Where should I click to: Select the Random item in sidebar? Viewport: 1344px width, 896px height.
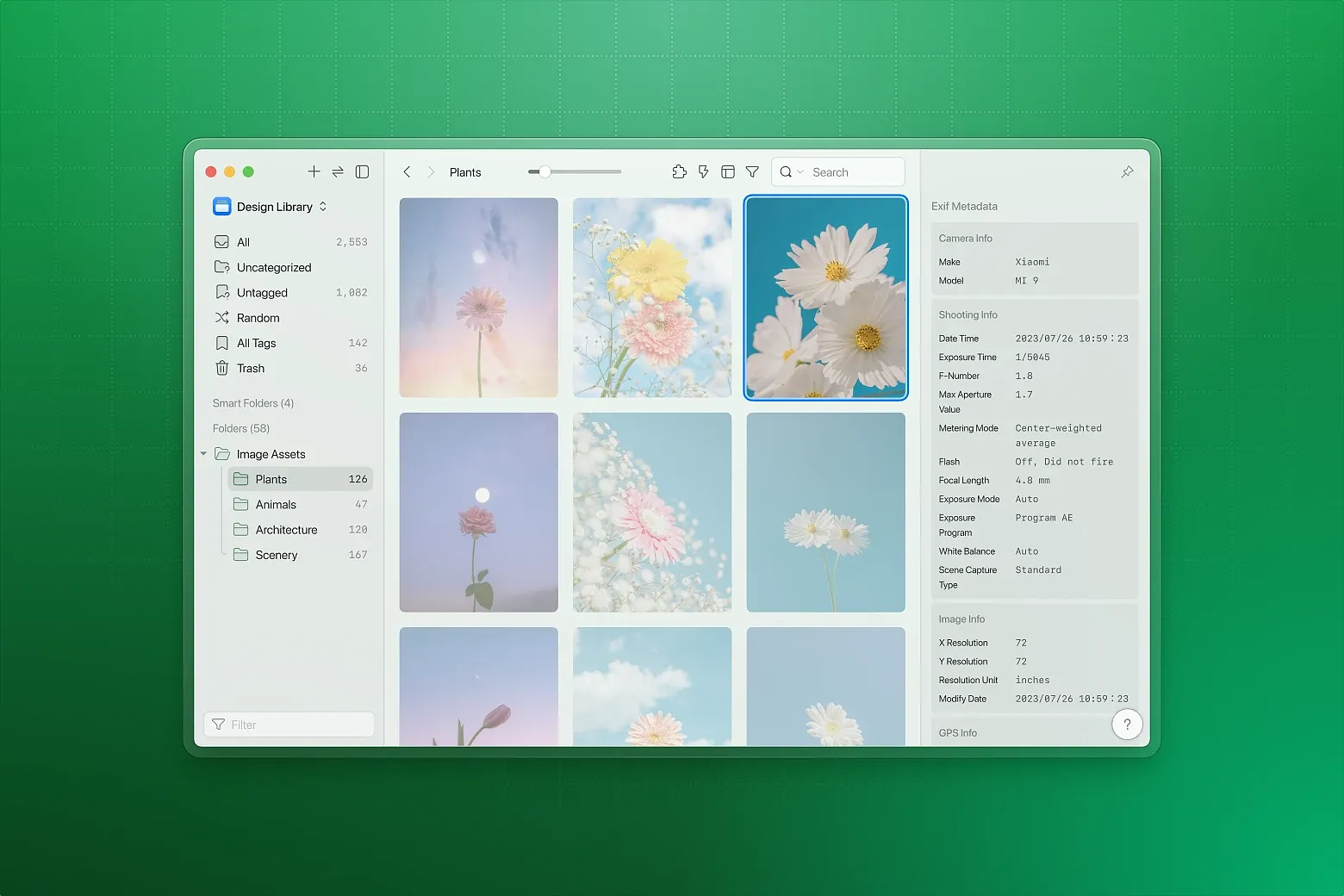[x=258, y=318]
